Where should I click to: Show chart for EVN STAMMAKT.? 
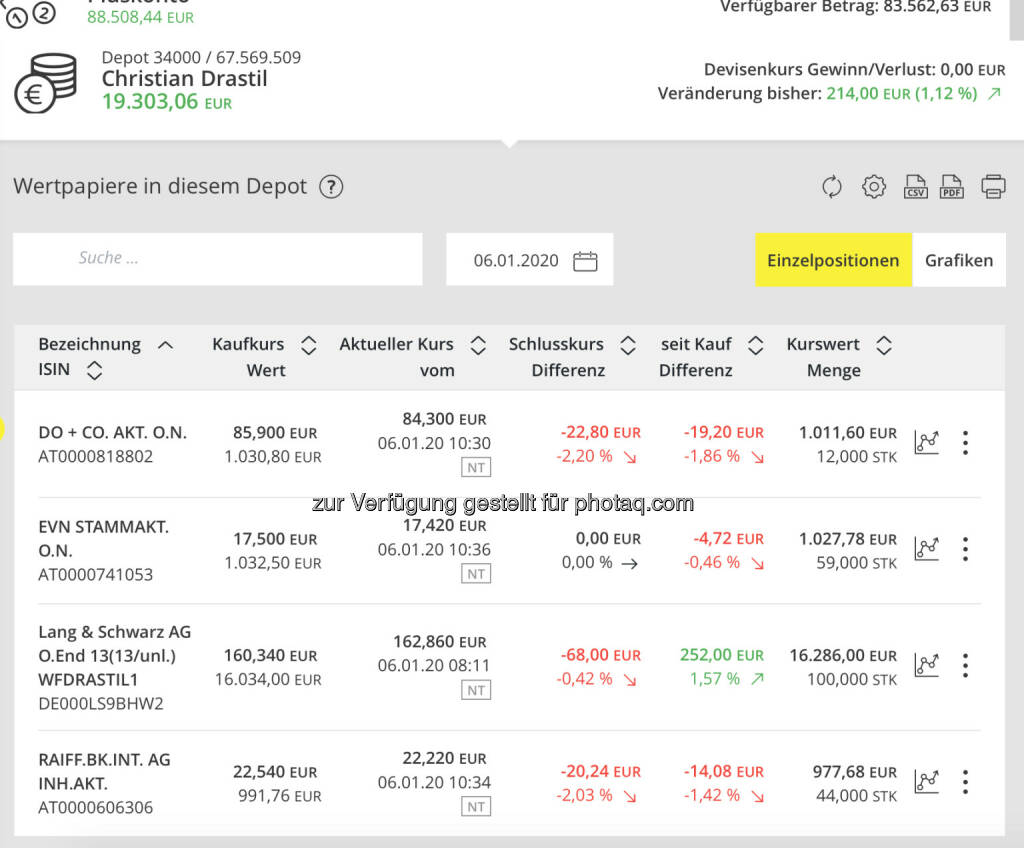(927, 548)
